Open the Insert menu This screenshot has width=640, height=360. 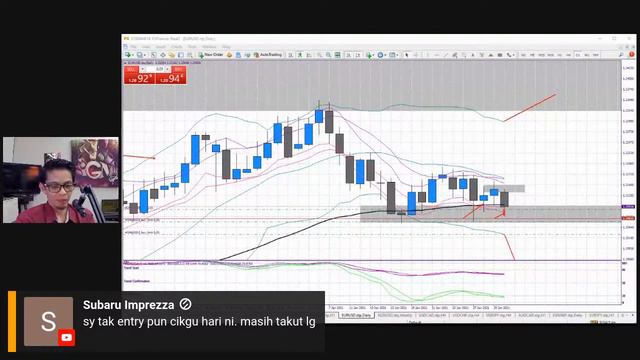click(160, 47)
